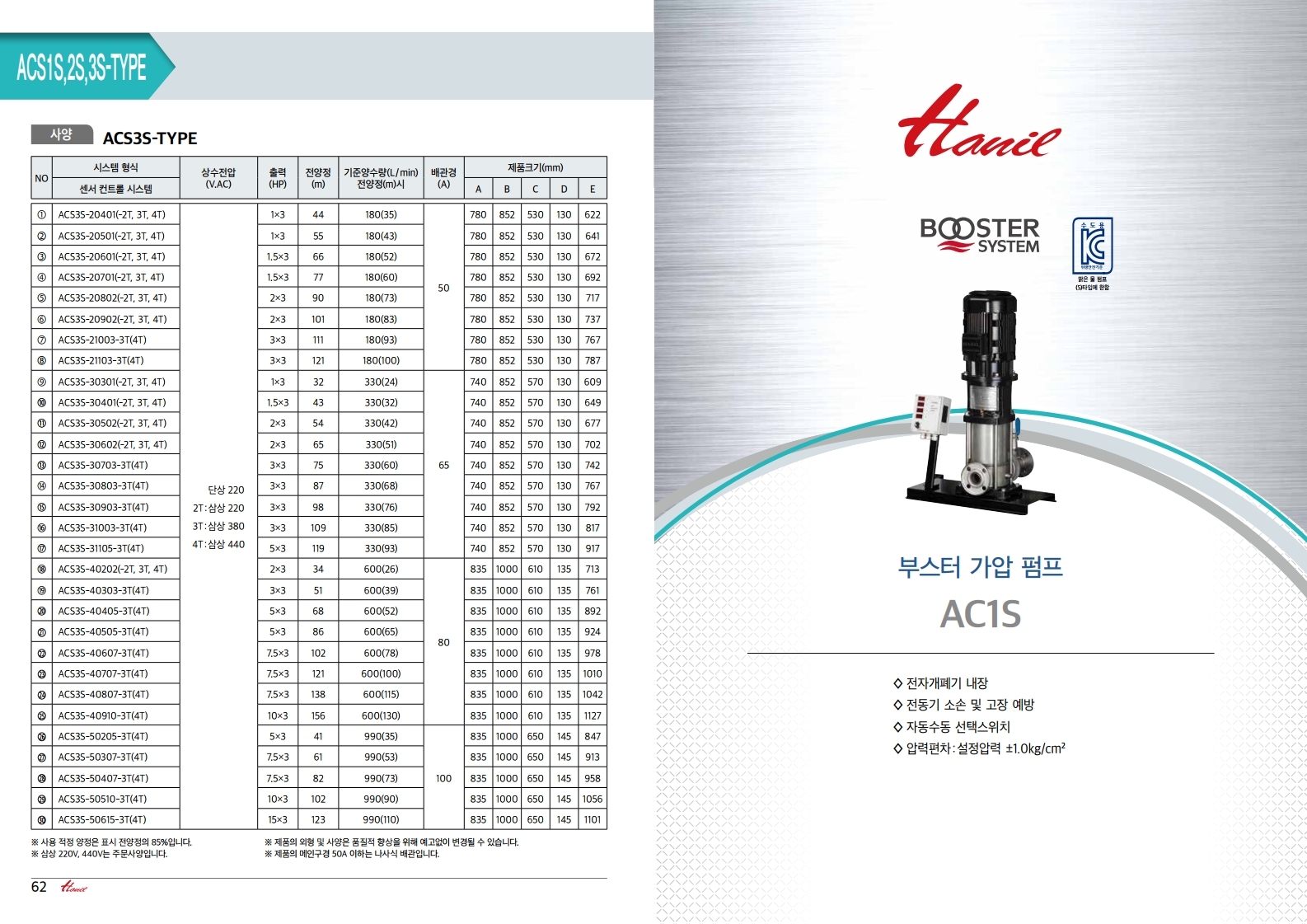Click row ACS3S-40202(-2T, 3T, 4T)

(x=319, y=569)
